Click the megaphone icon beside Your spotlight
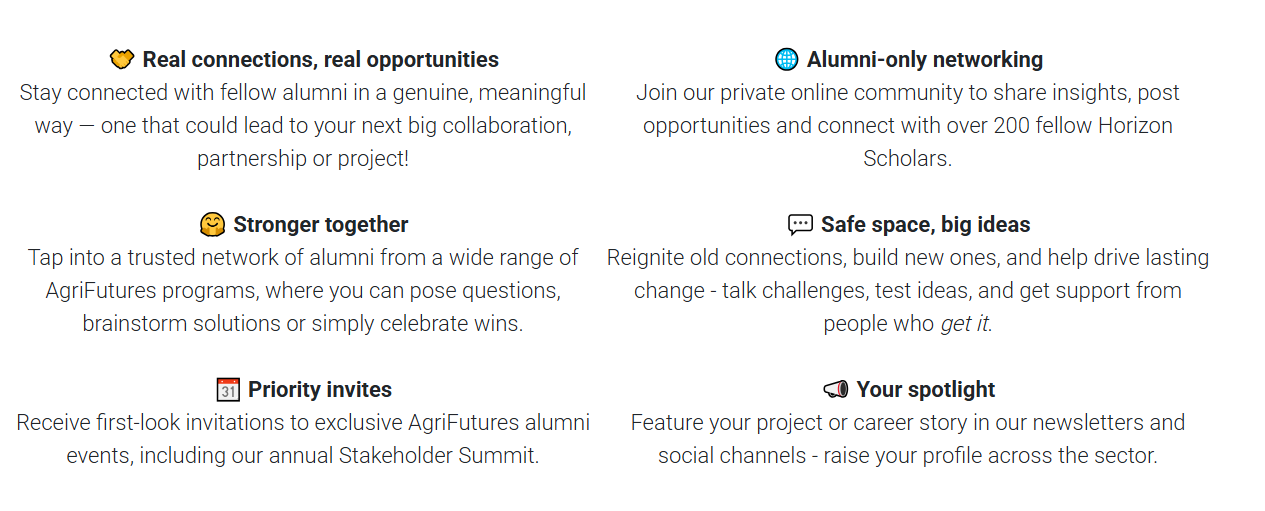1265x511 pixels. coord(835,390)
